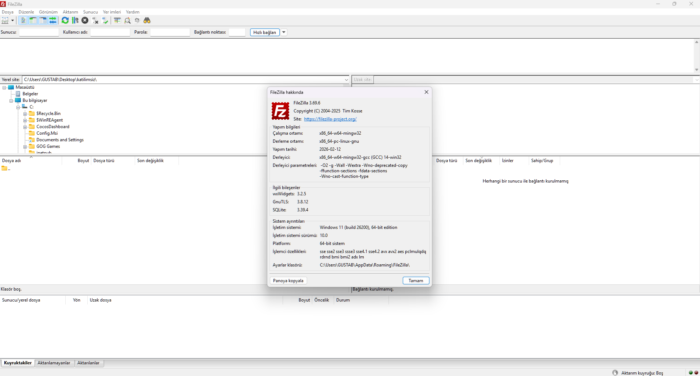Click the Parola input field
Viewport: 700px width, 376px height.
[x=170, y=32]
